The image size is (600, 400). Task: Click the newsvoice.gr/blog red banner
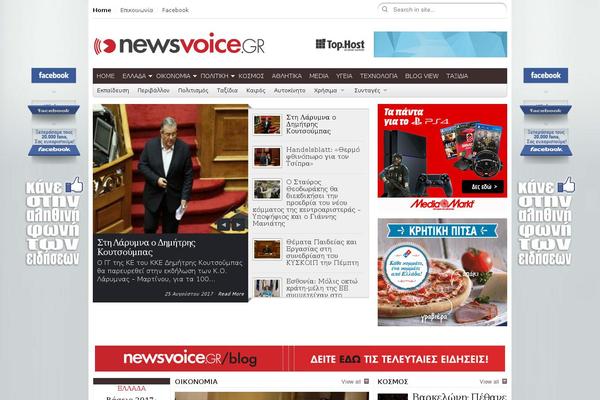(300, 359)
